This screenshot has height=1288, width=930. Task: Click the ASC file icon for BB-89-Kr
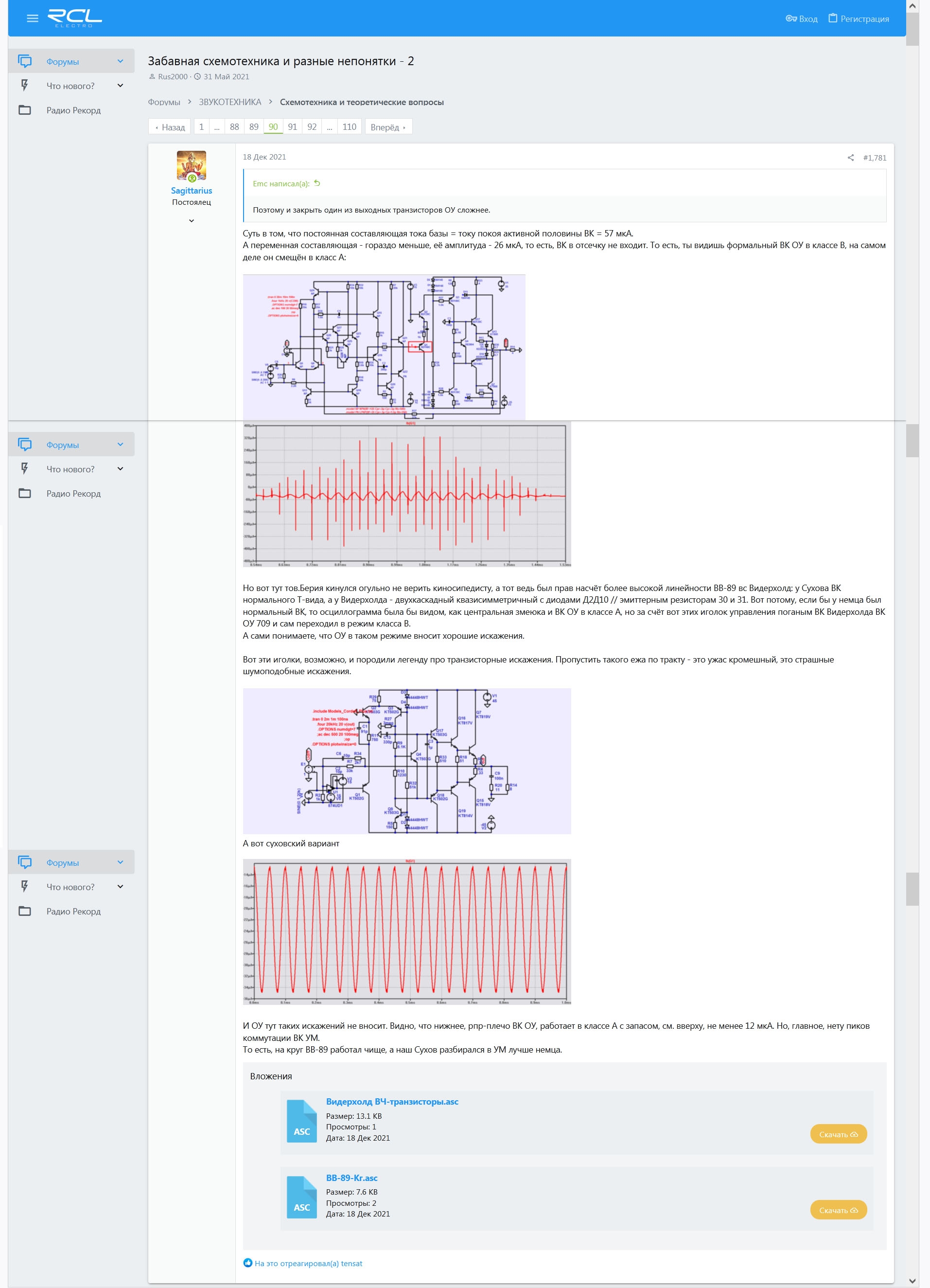click(x=301, y=1198)
